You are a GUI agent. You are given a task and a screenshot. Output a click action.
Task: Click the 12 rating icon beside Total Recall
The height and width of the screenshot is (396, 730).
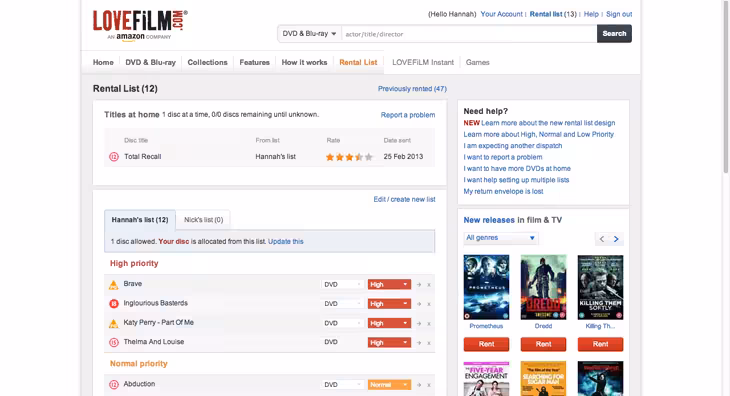pyautogui.click(x=114, y=157)
